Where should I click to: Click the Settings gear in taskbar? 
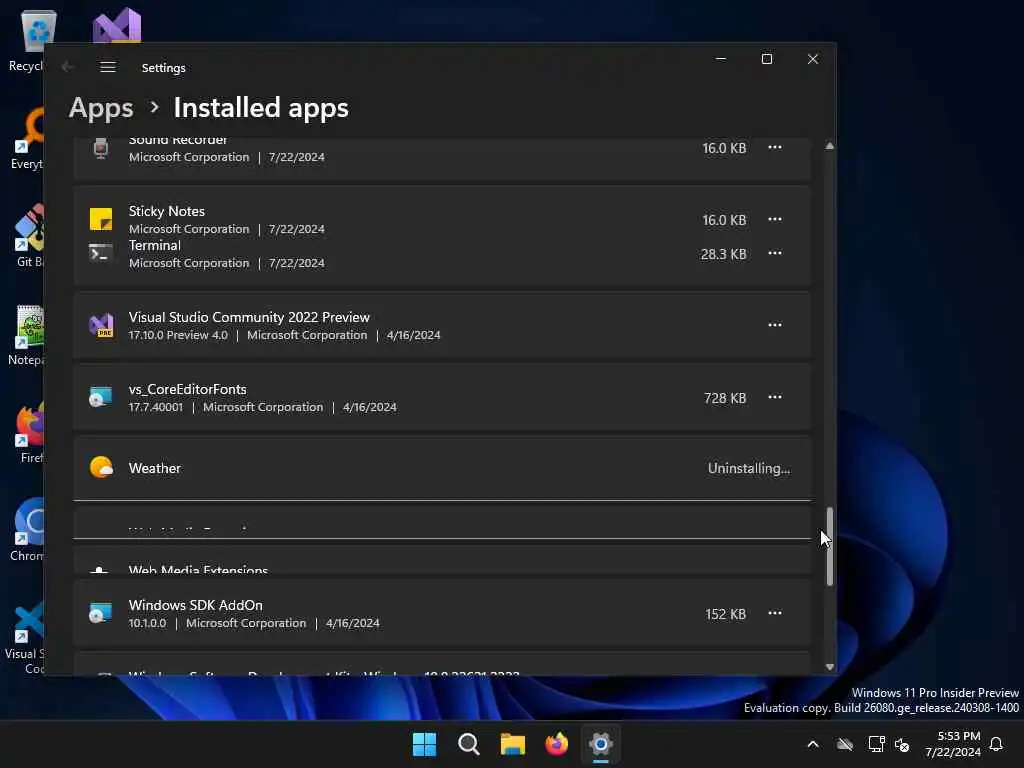(x=601, y=744)
